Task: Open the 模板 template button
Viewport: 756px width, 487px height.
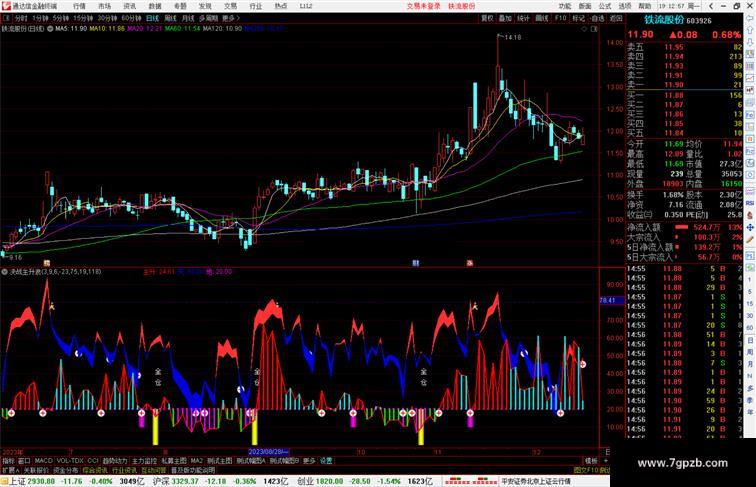Action: tap(591, 461)
